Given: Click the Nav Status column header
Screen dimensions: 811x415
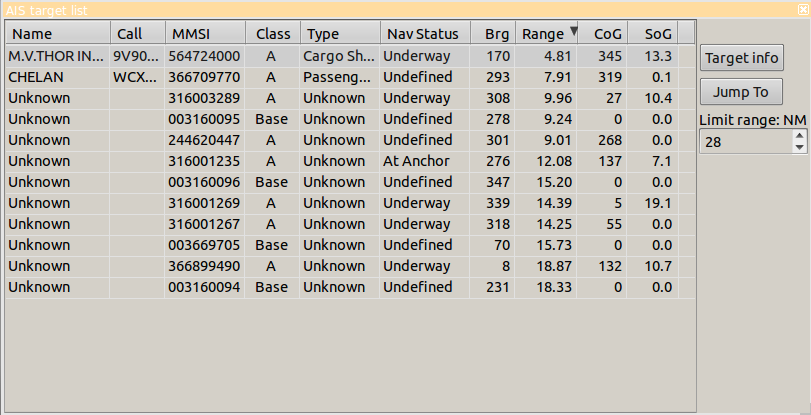Looking at the screenshot, I should [x=422, y=34].
